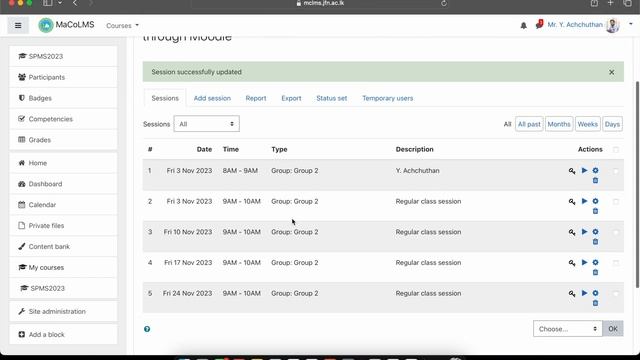Open Calendar in the sidebar
The image size is (640, 360).
(63, 204)
